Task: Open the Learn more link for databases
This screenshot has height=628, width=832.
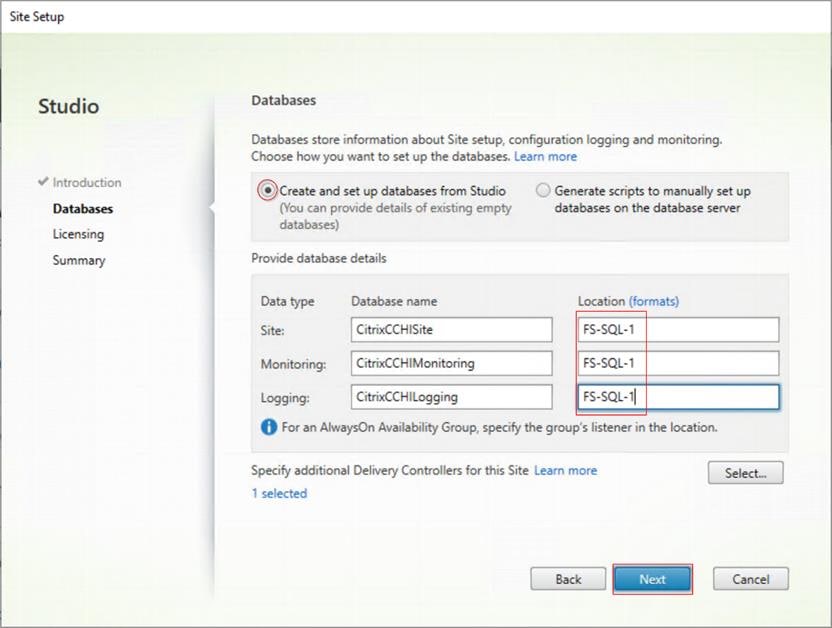Action: point(545,156)
